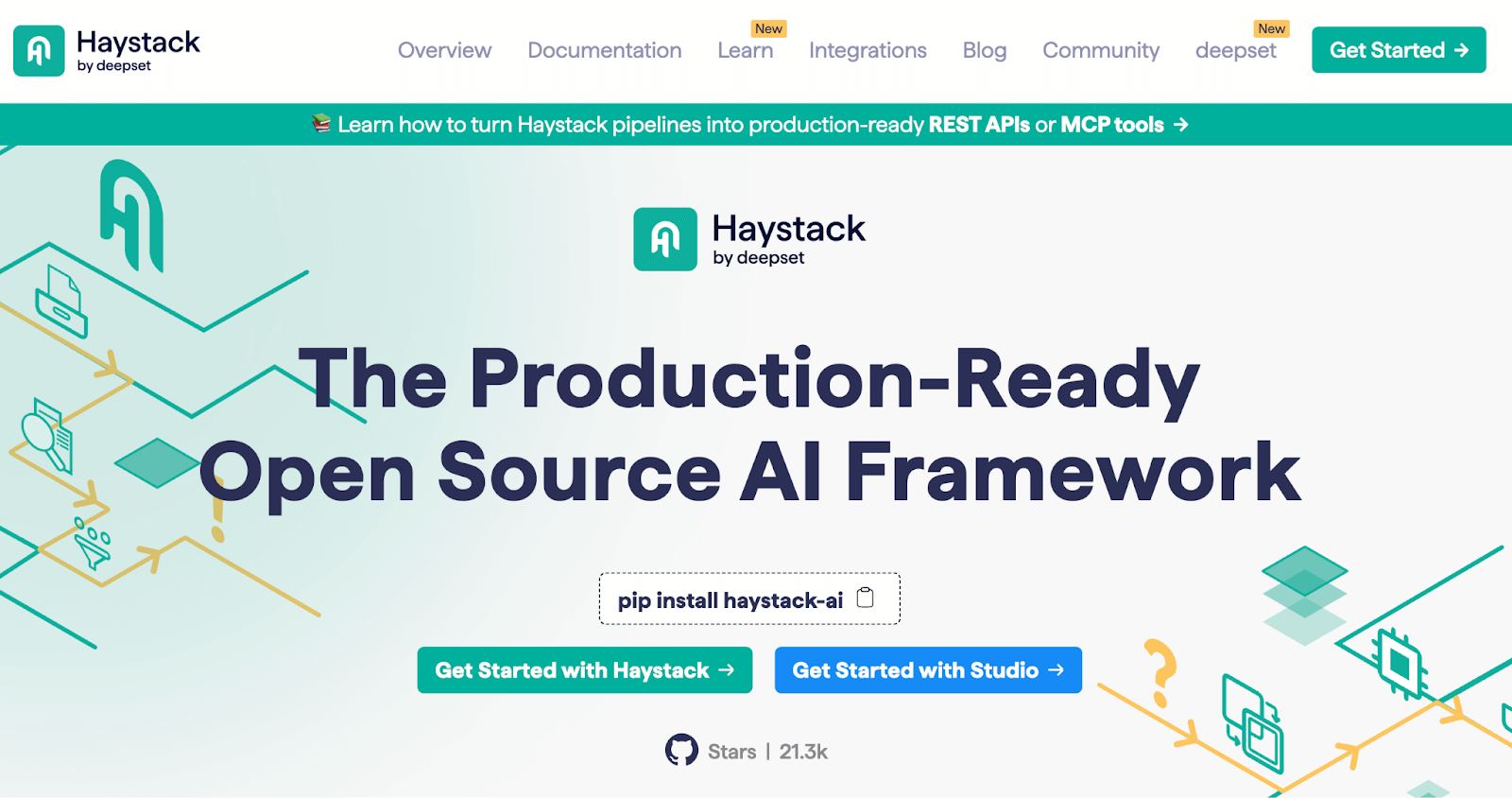Expand the Community navigation menu
Screen dimensions: 1512x798
[x=1100, y=50]
